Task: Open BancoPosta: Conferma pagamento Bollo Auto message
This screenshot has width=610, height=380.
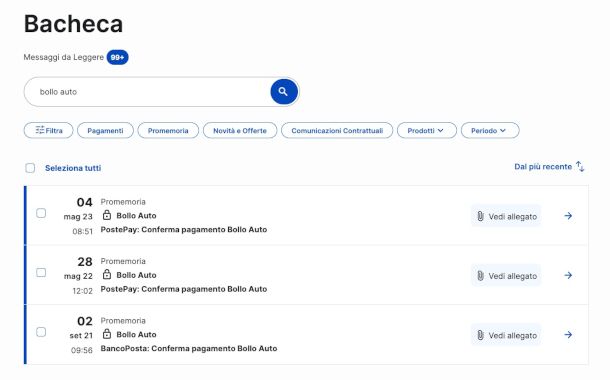Action: pyautogui.click(x=189, y=348)
